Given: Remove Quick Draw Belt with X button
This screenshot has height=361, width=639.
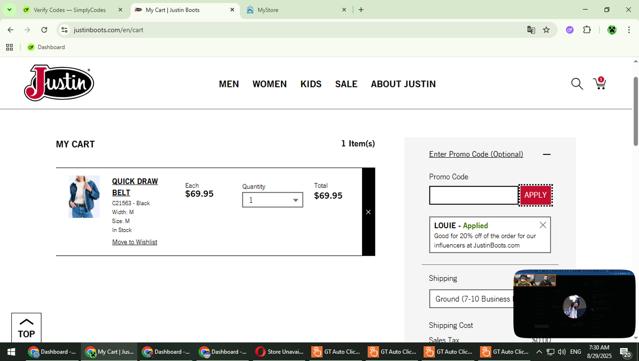Looking at the screenshot, I should tap(368, 212).
